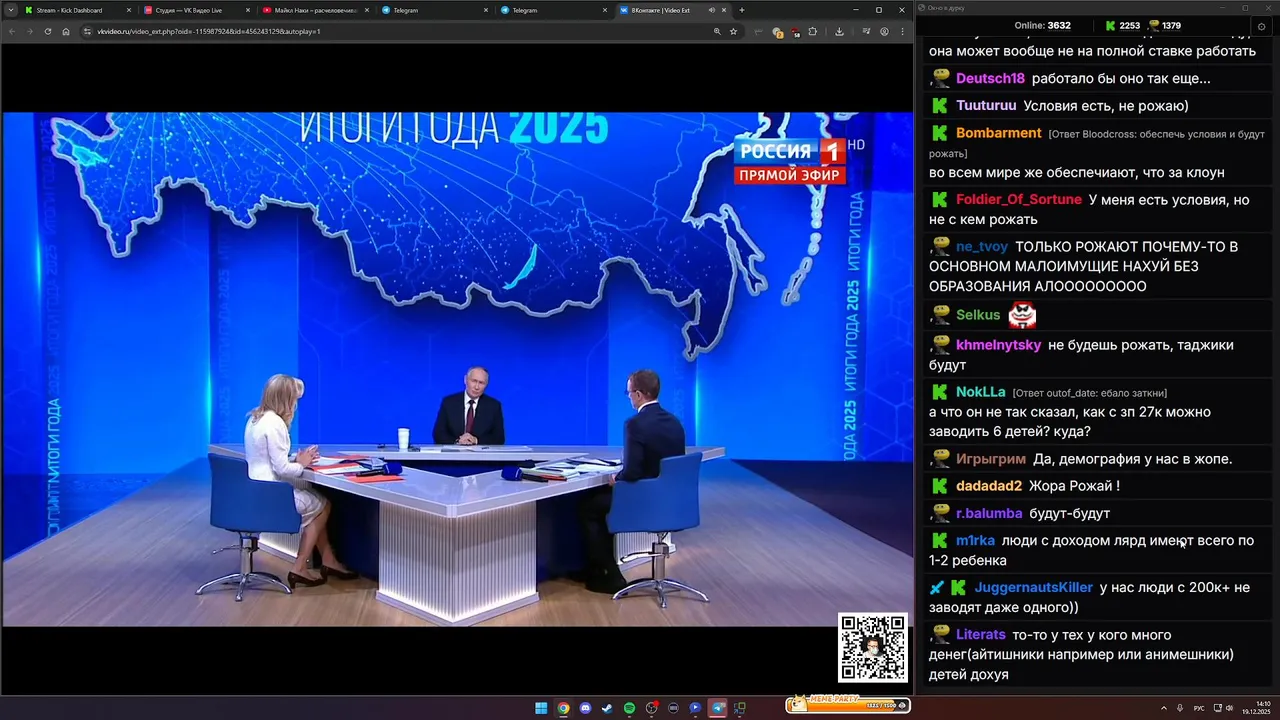Screen dimensions: 1280x720
Task: Open the volume tray icon
Action: (x=1229, y=708)
